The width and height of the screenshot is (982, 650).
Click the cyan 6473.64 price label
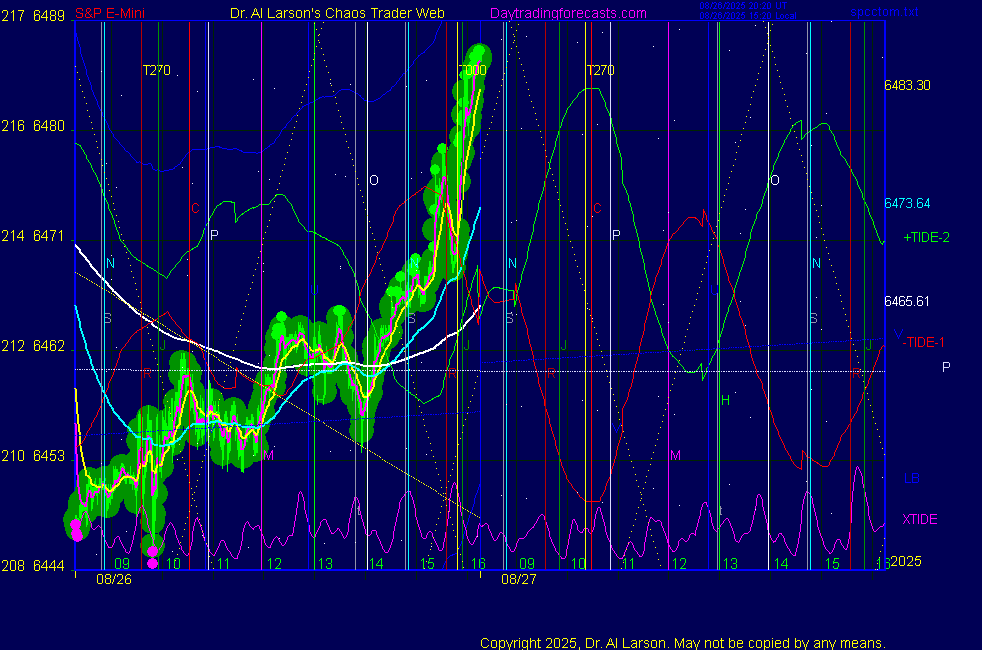pyautogui.click(x=907, y=204)
